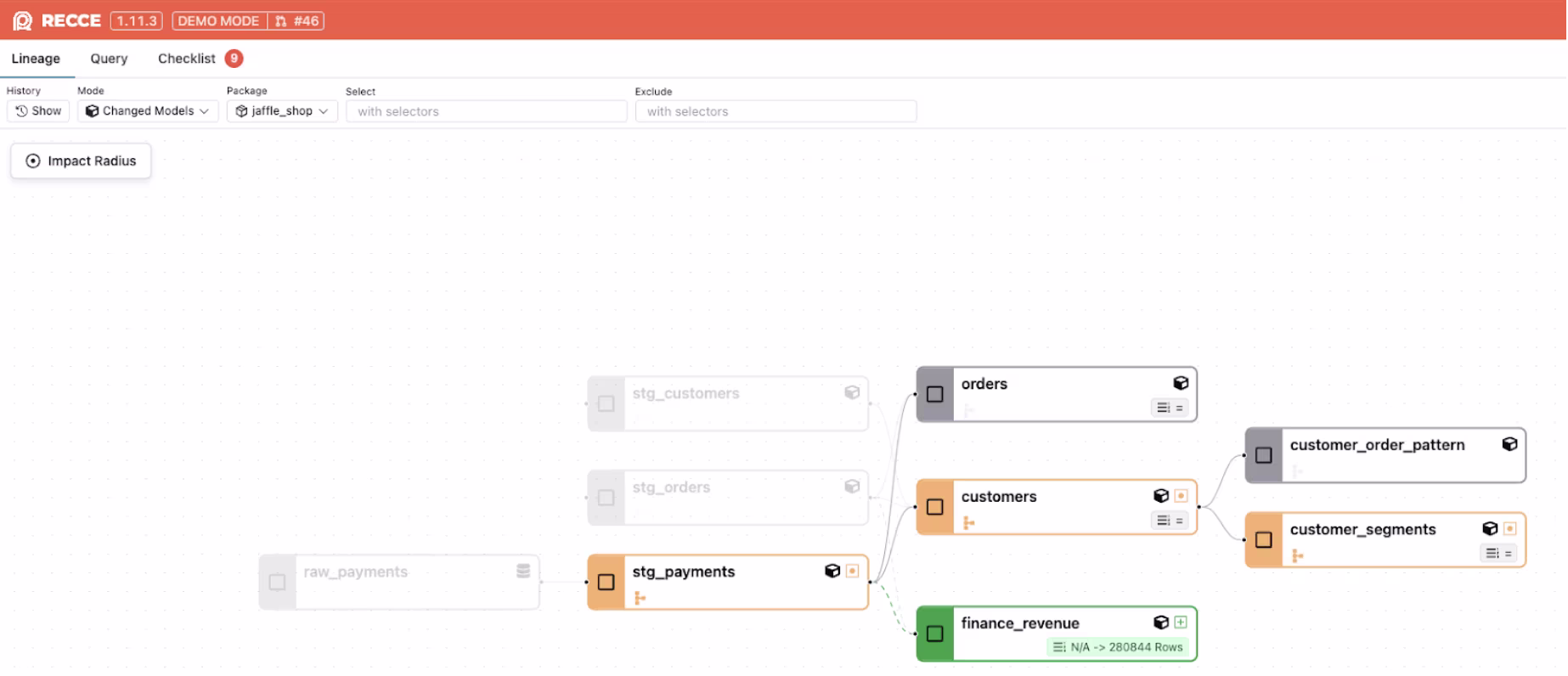Select the customer_segments node label

[x=1363, y=529]
